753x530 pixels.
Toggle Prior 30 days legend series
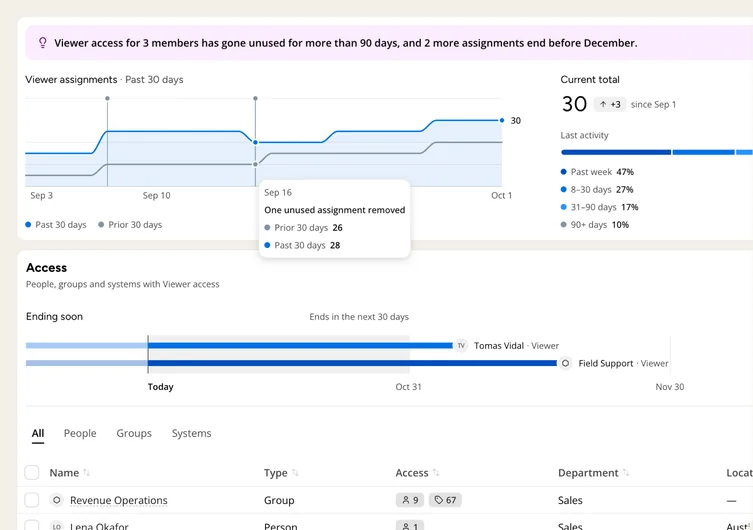(x=130, y=225)
